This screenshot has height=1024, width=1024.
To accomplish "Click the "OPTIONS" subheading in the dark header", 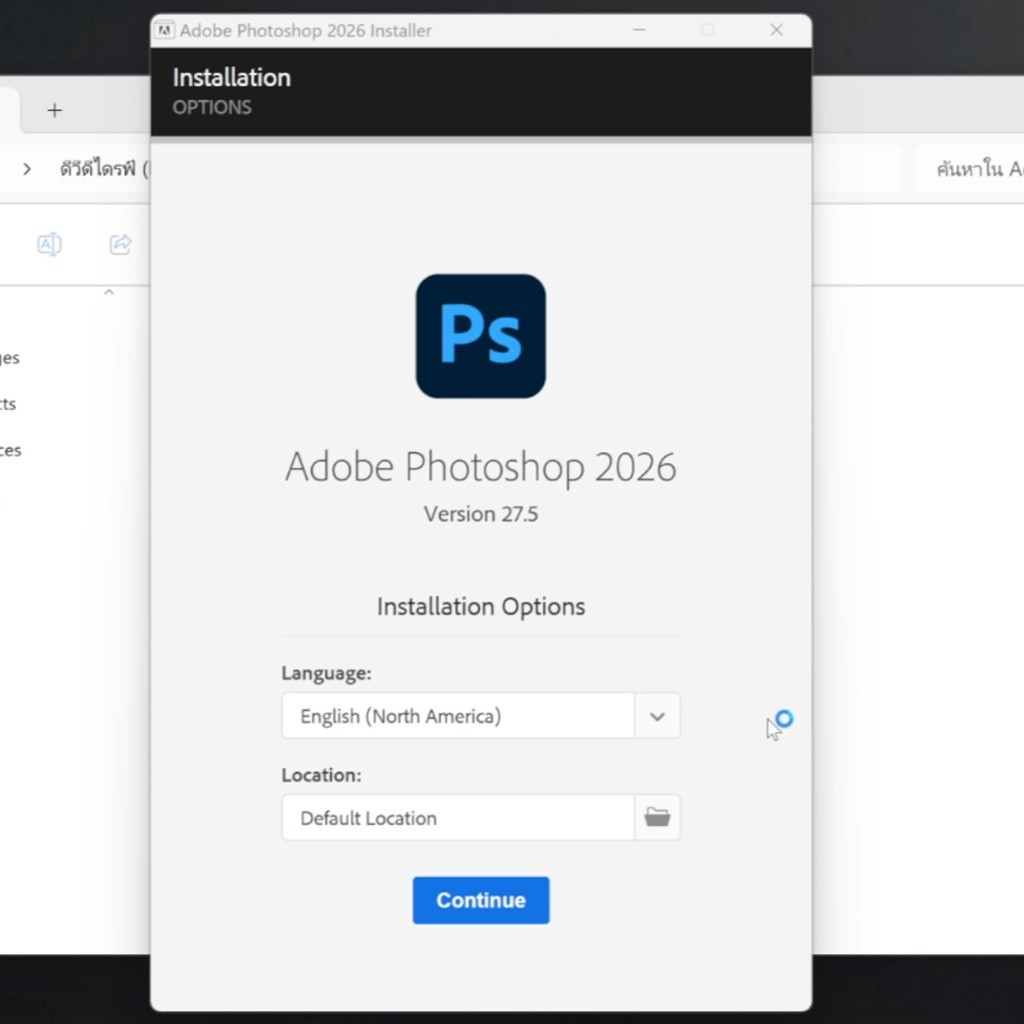I will 212,107.
